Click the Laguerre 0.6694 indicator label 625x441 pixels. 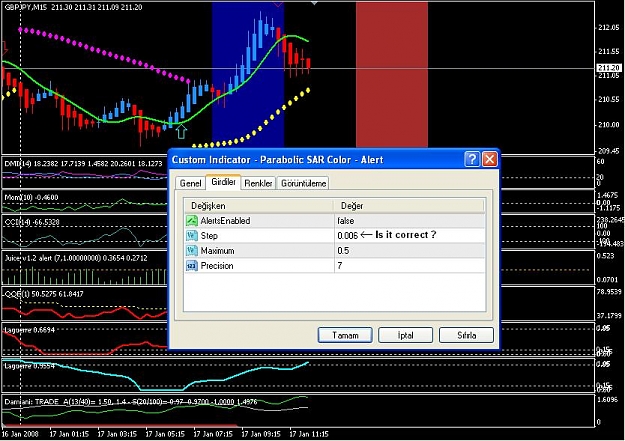[29, 330]
